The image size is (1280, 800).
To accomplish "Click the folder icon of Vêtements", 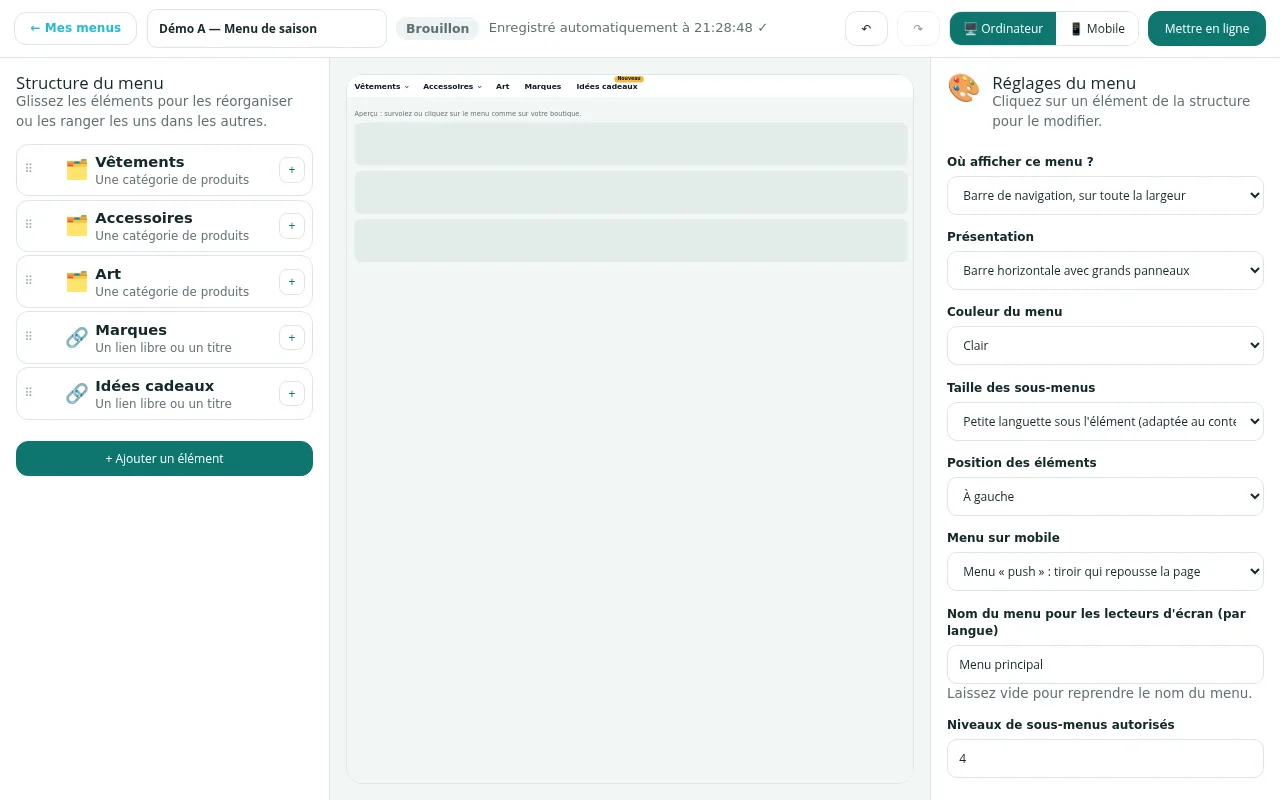I will [77, 170].
